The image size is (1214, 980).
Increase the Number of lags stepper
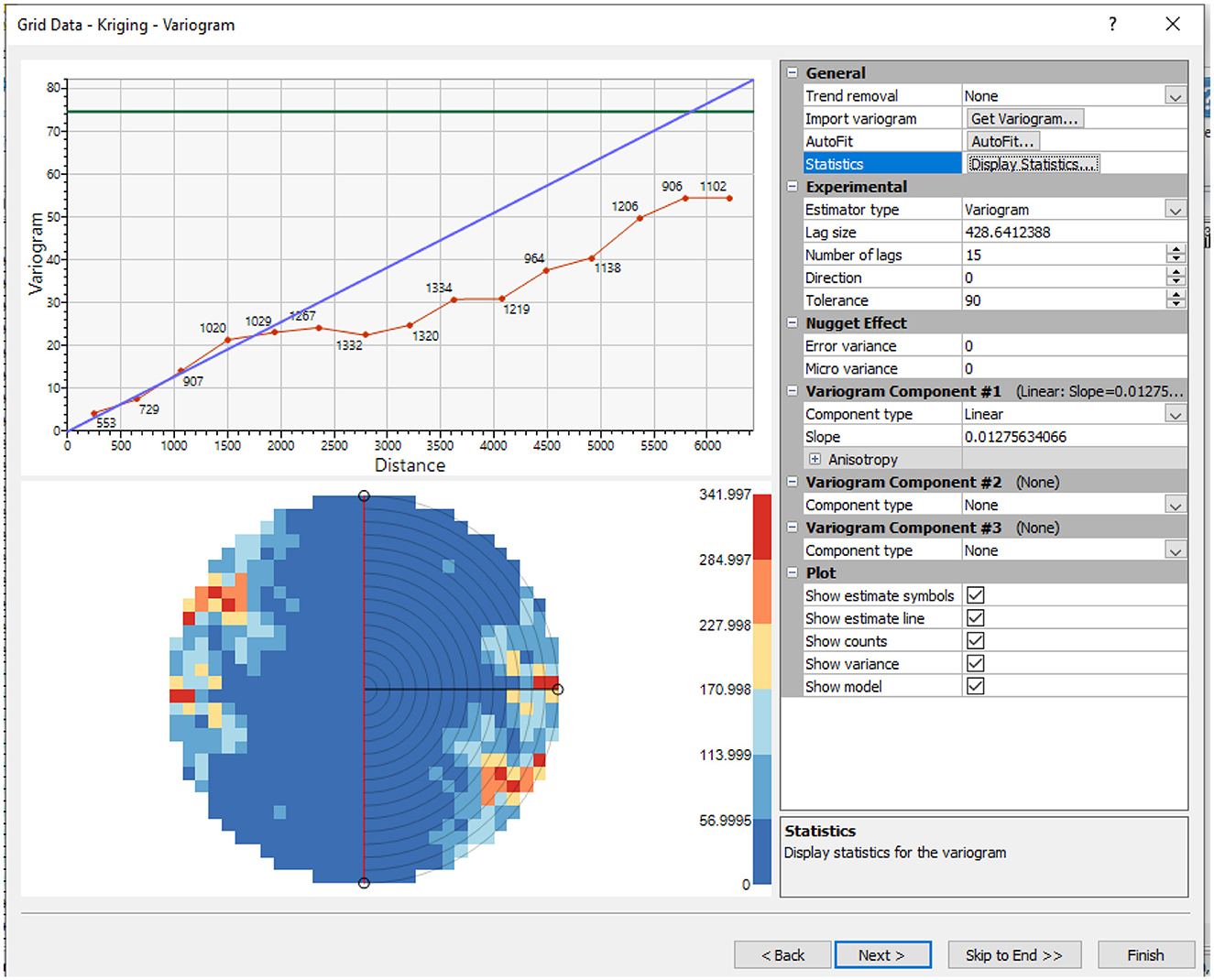click(1176, 250)
